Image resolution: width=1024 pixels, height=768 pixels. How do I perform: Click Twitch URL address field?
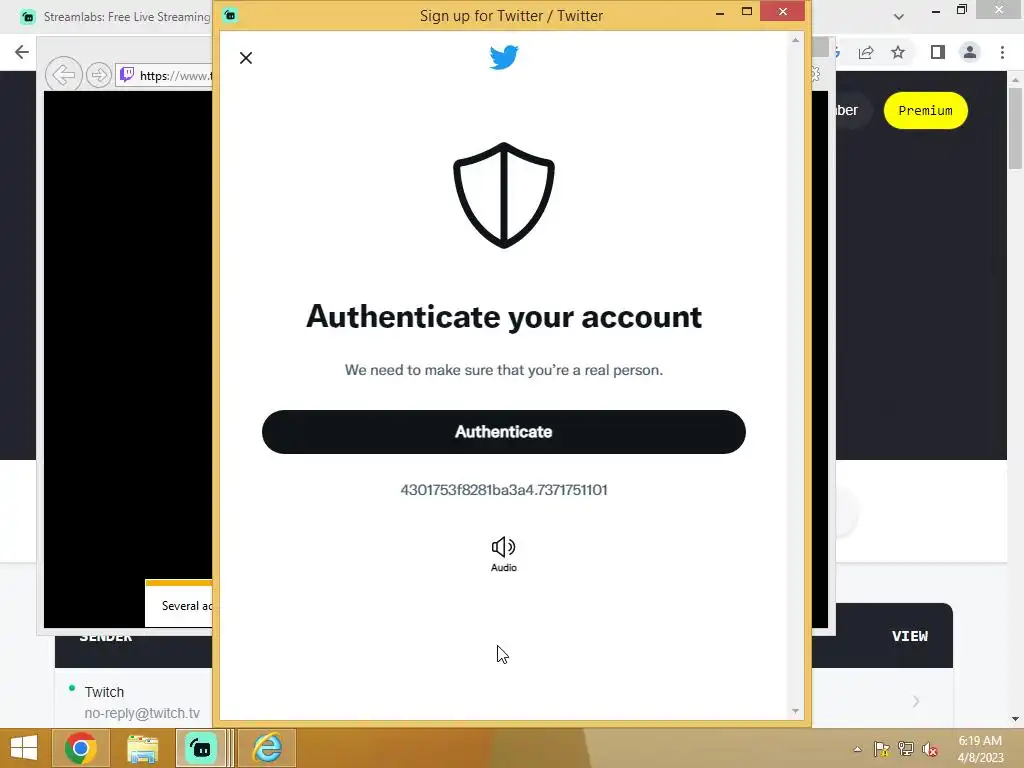165,75
